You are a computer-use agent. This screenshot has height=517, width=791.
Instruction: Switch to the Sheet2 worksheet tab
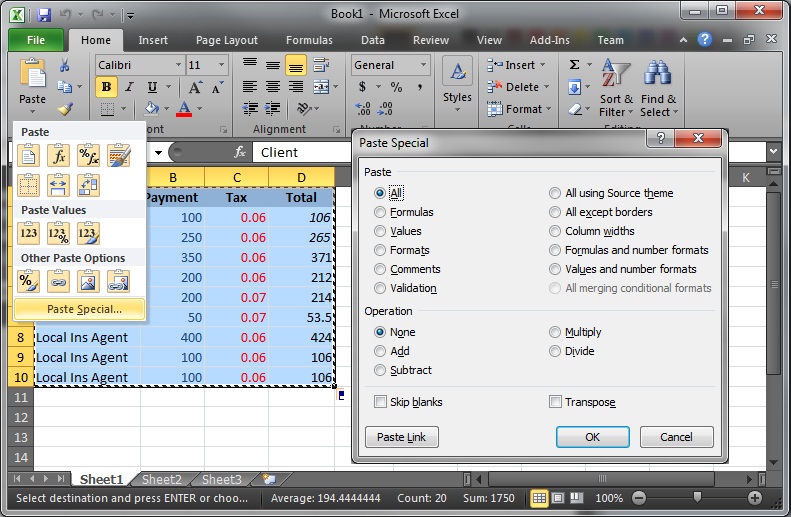(x=161, y=479)
